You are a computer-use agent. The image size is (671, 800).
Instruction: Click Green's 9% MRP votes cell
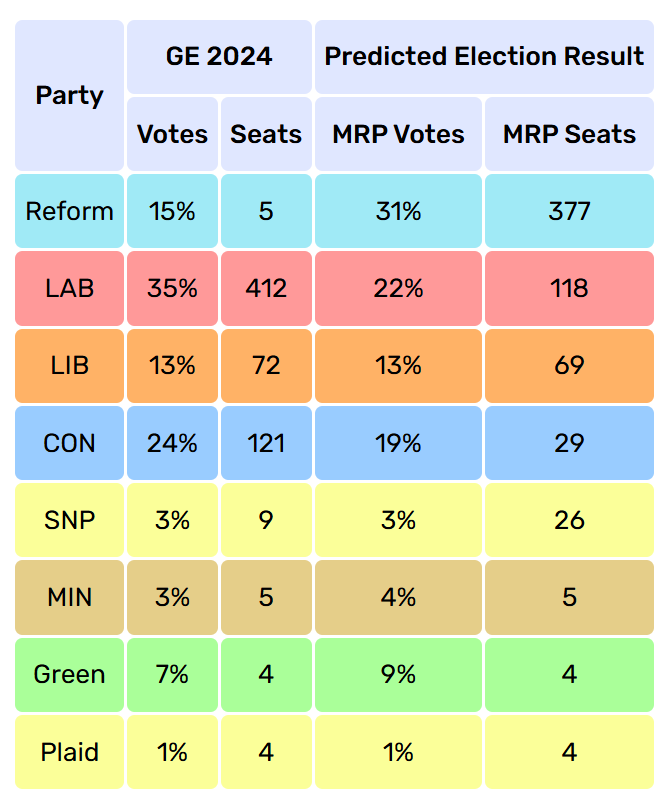(398, 674)
